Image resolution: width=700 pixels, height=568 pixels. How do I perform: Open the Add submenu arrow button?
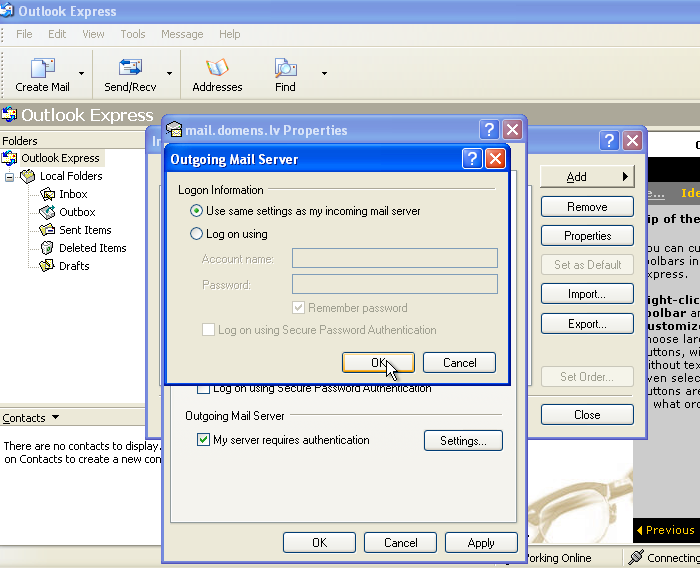click(625, 176)
